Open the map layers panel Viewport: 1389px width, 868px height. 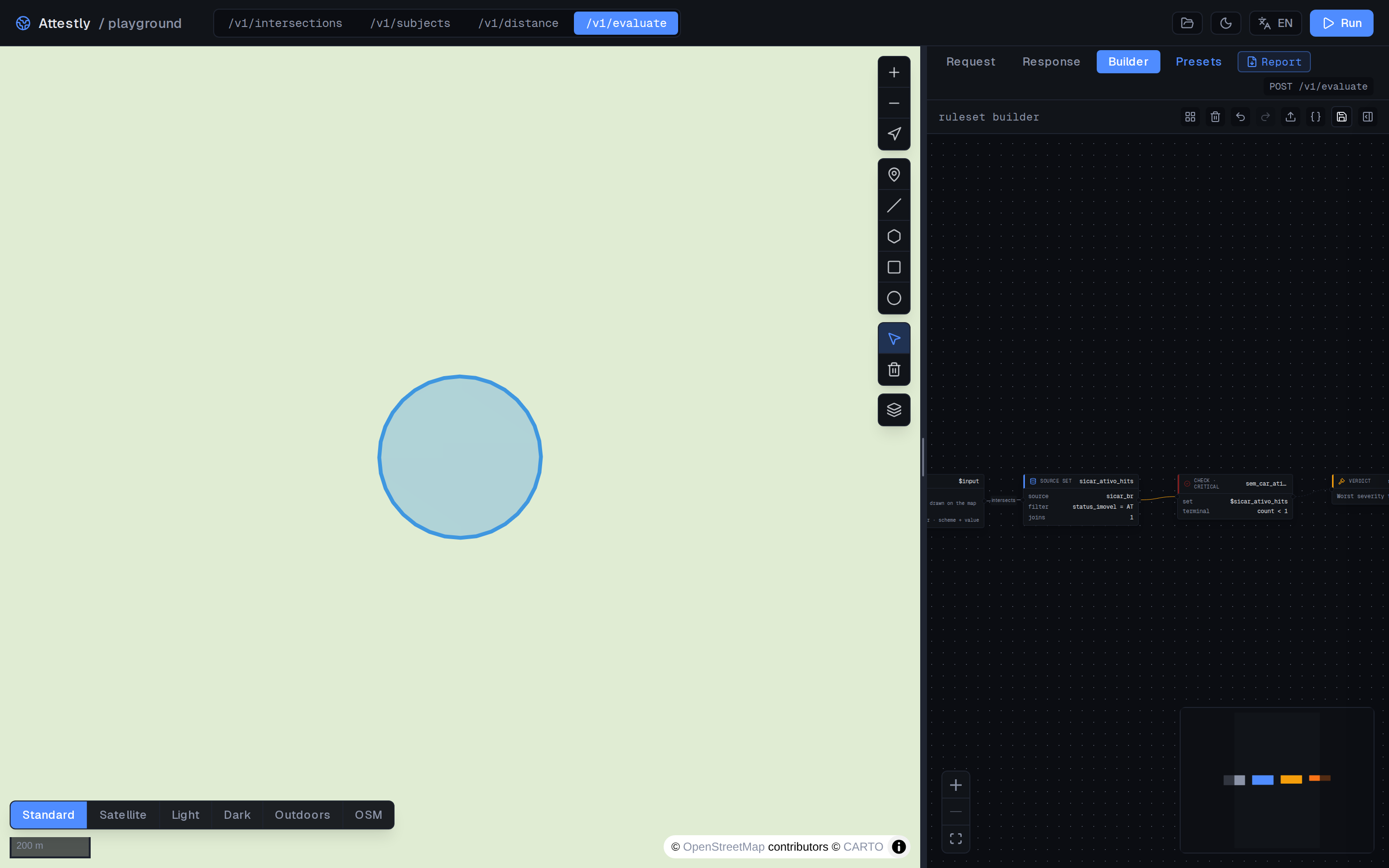coord(894,410)
